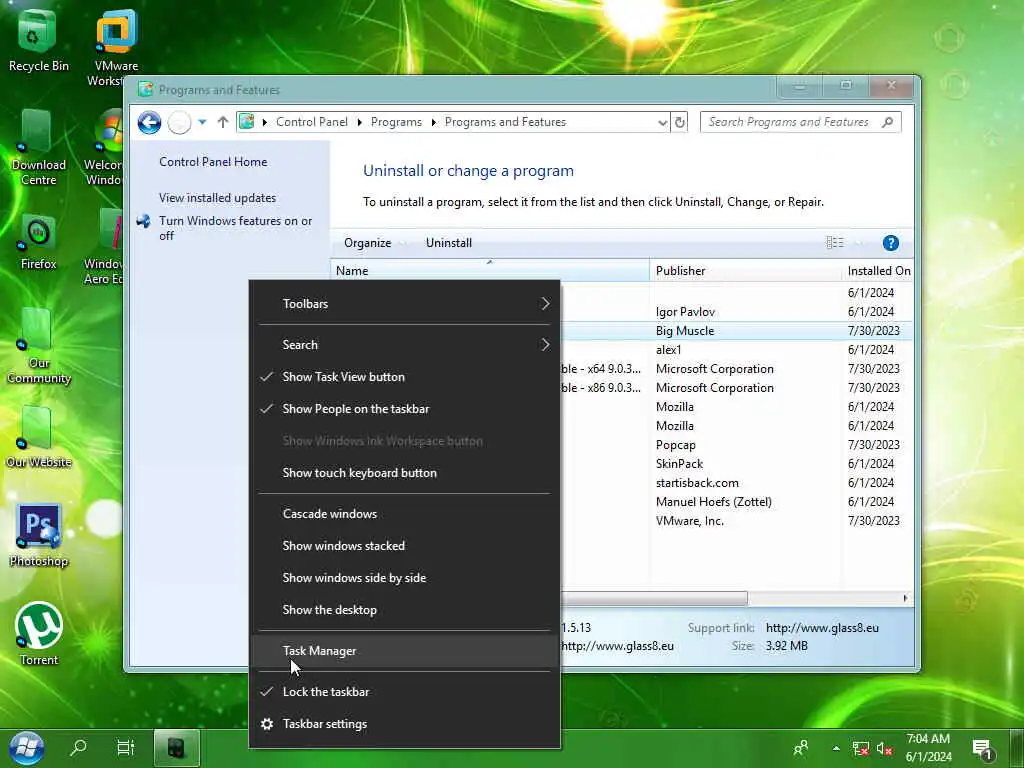Click the Windows Start orb
Image resolution: width=1024 pixels, height=768 pixels.
(x=27, y=748)
